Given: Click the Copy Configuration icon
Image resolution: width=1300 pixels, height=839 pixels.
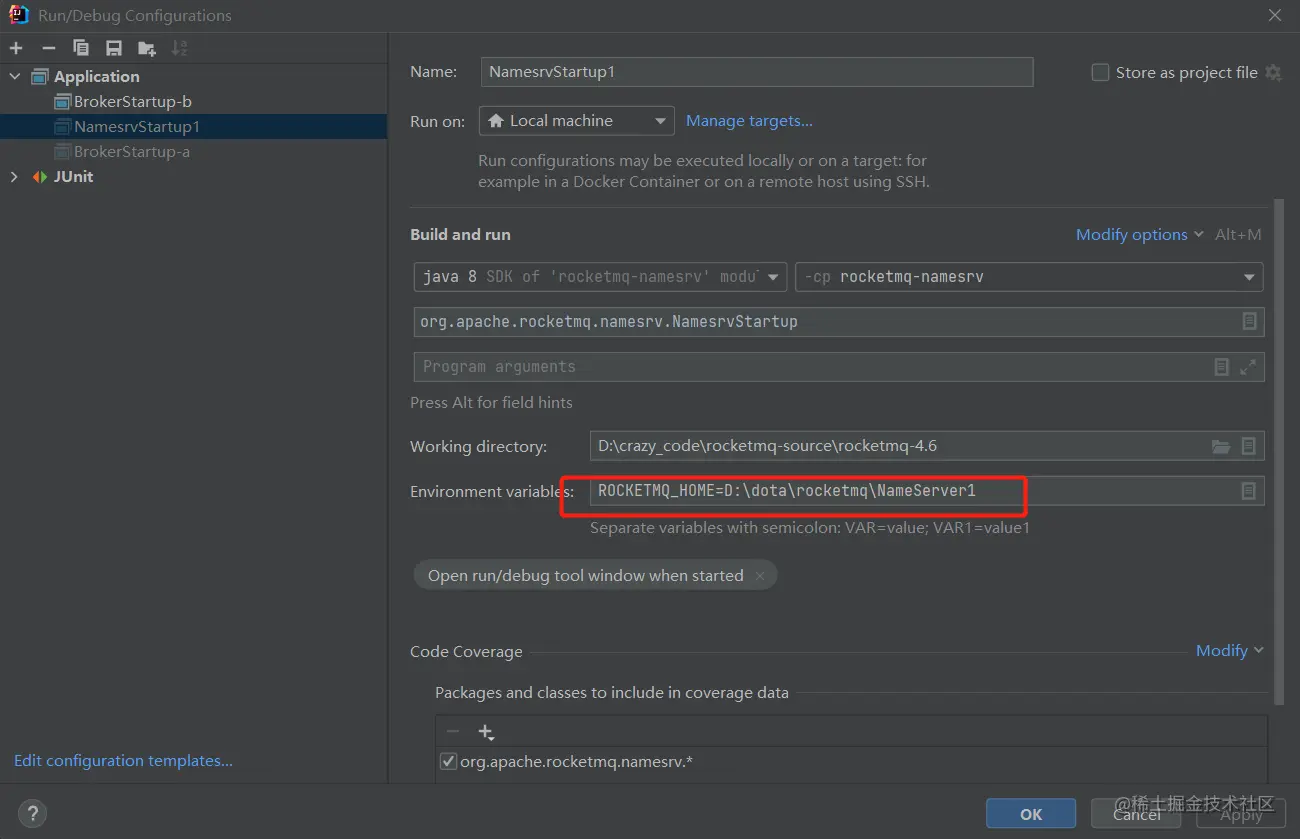Looking at the screenshot, I should (81, 48).
